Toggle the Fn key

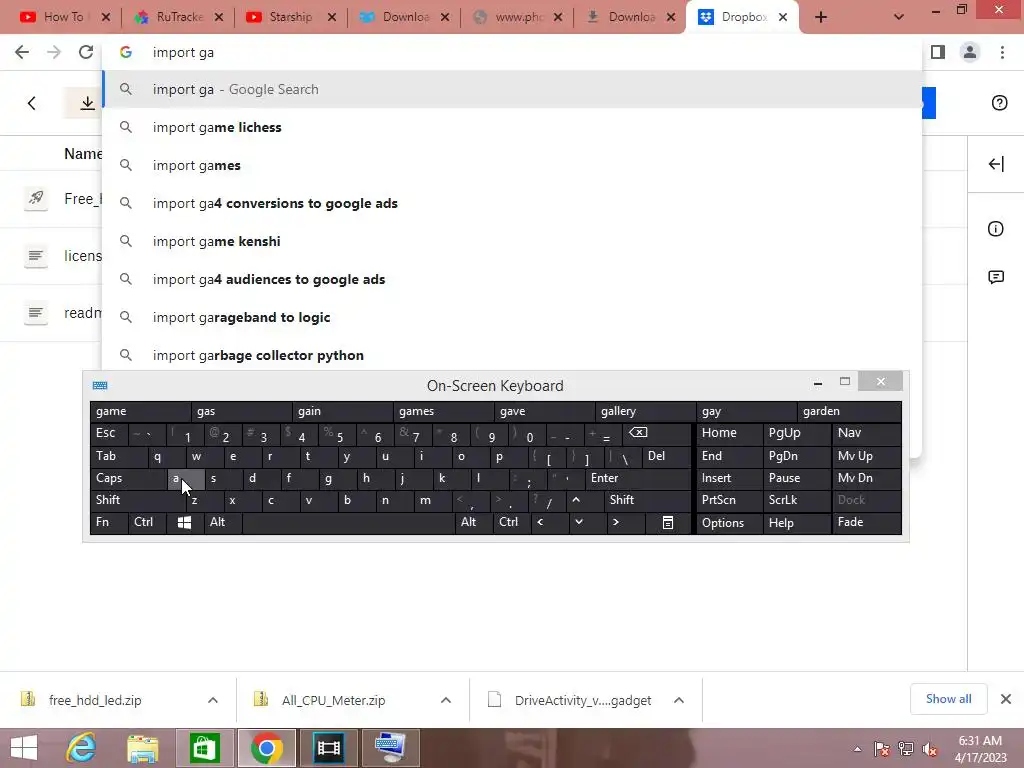click(109, 522)
